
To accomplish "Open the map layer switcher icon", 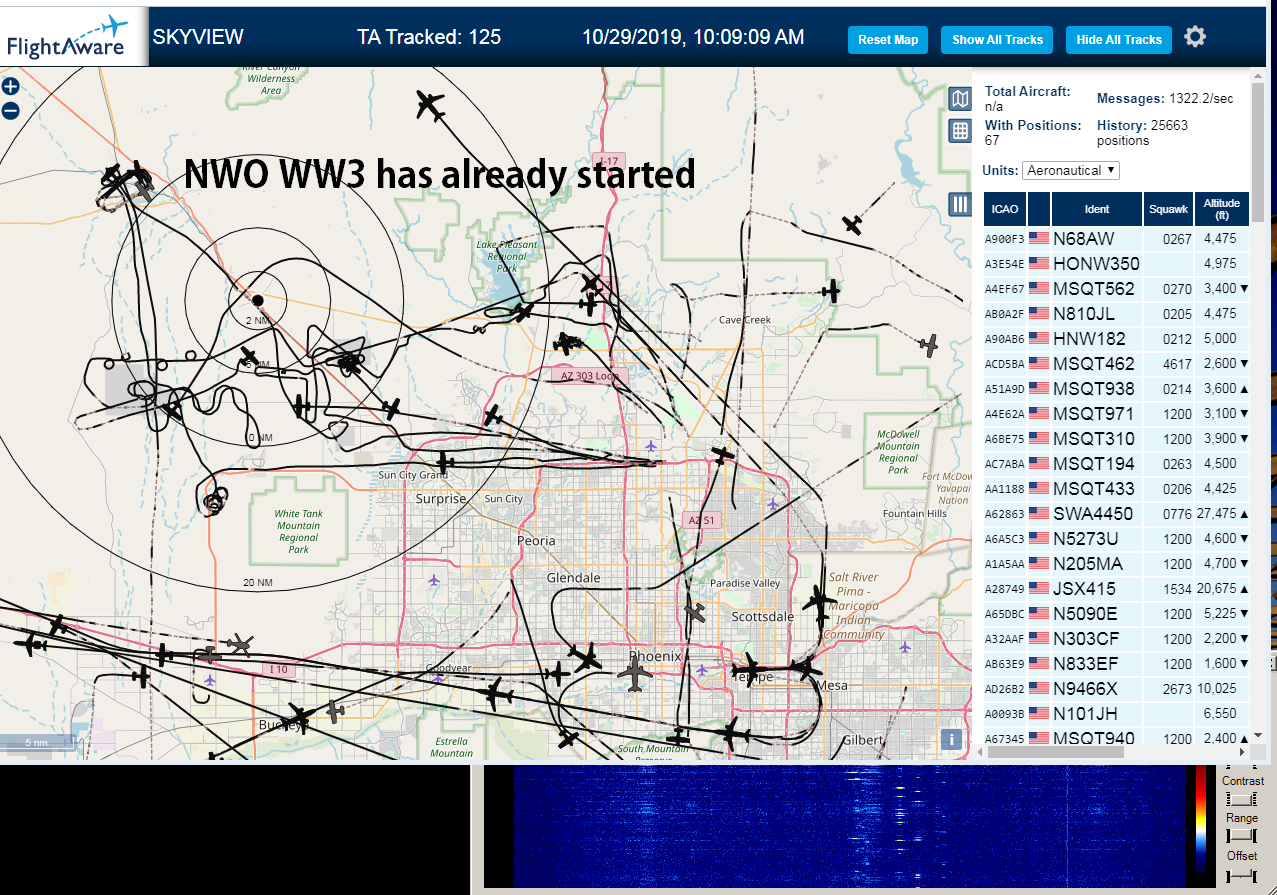I will pyautogui.click(x=960, y=98).
